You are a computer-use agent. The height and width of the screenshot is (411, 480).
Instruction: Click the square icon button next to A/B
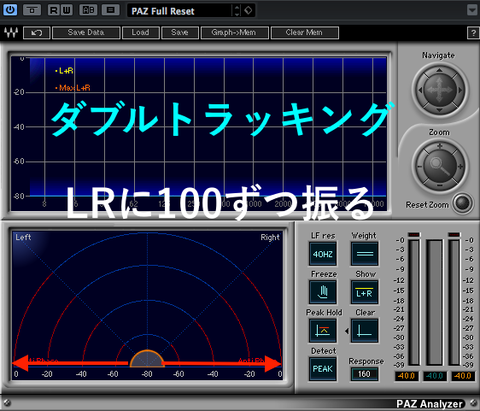[110, 10]
